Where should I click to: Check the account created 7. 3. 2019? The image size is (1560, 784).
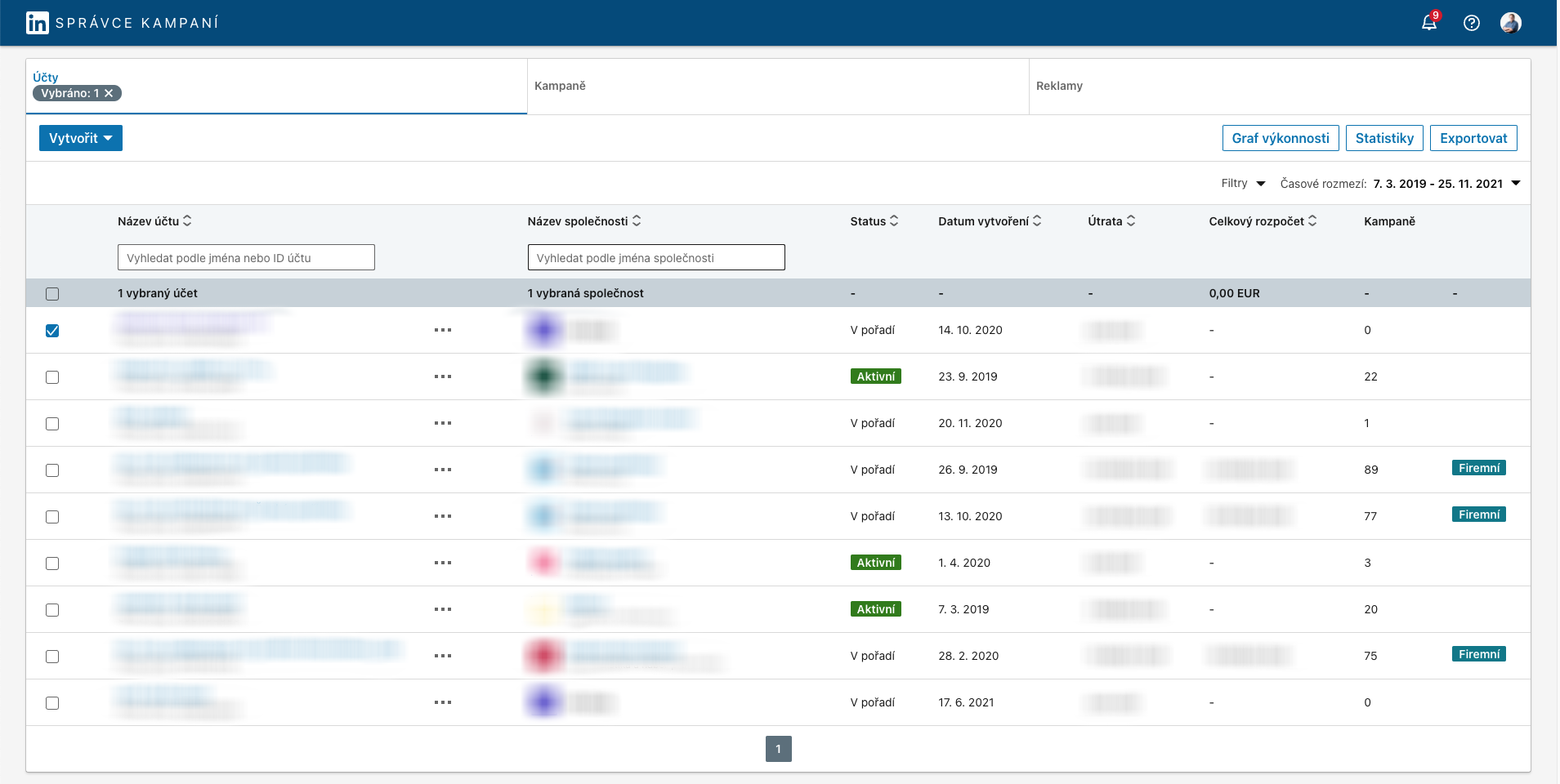point(52,610)
